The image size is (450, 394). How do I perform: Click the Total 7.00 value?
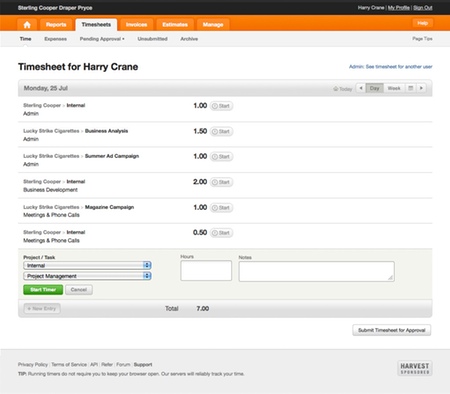(203, 309)
